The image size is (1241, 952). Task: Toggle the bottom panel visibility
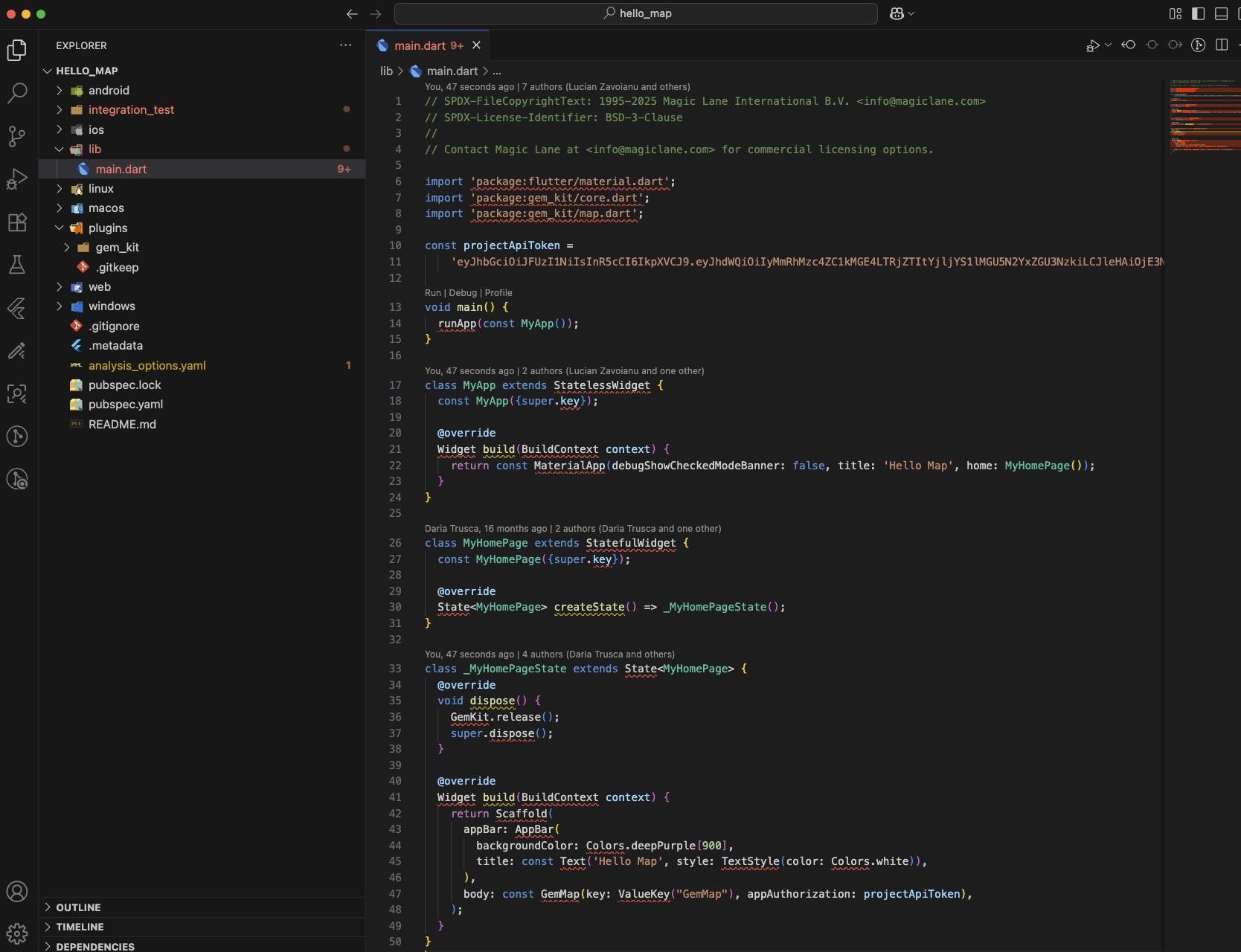coord(1221,13)
